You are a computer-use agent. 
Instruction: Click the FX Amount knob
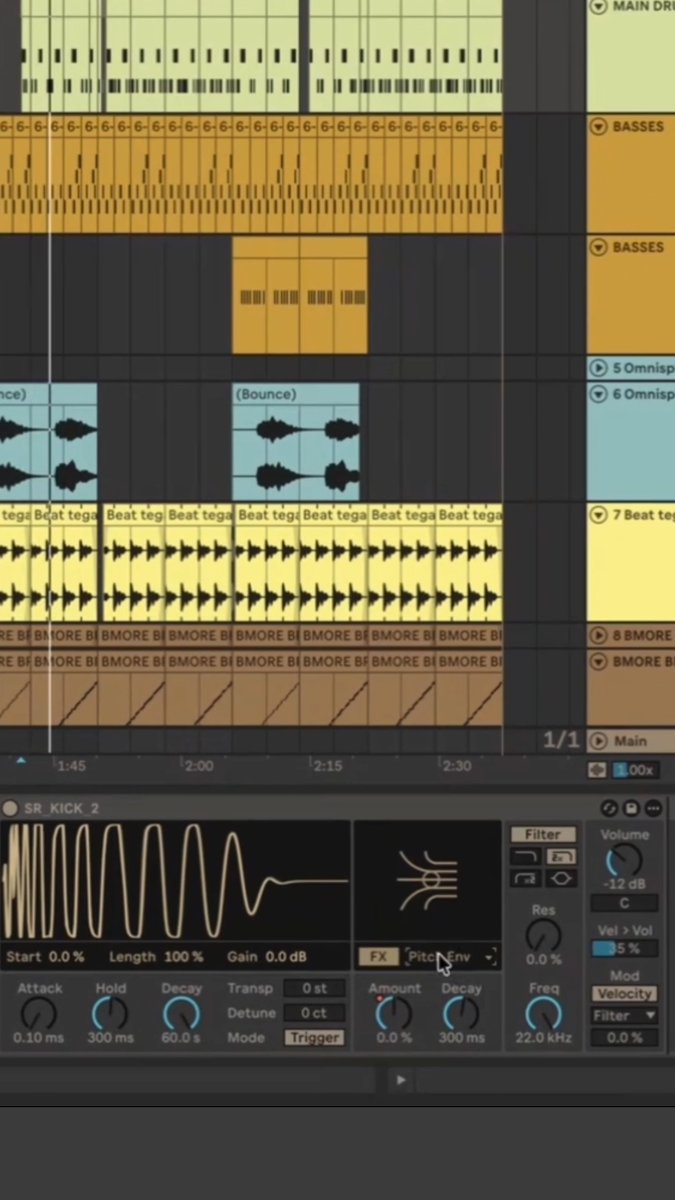pos(393,1014)
